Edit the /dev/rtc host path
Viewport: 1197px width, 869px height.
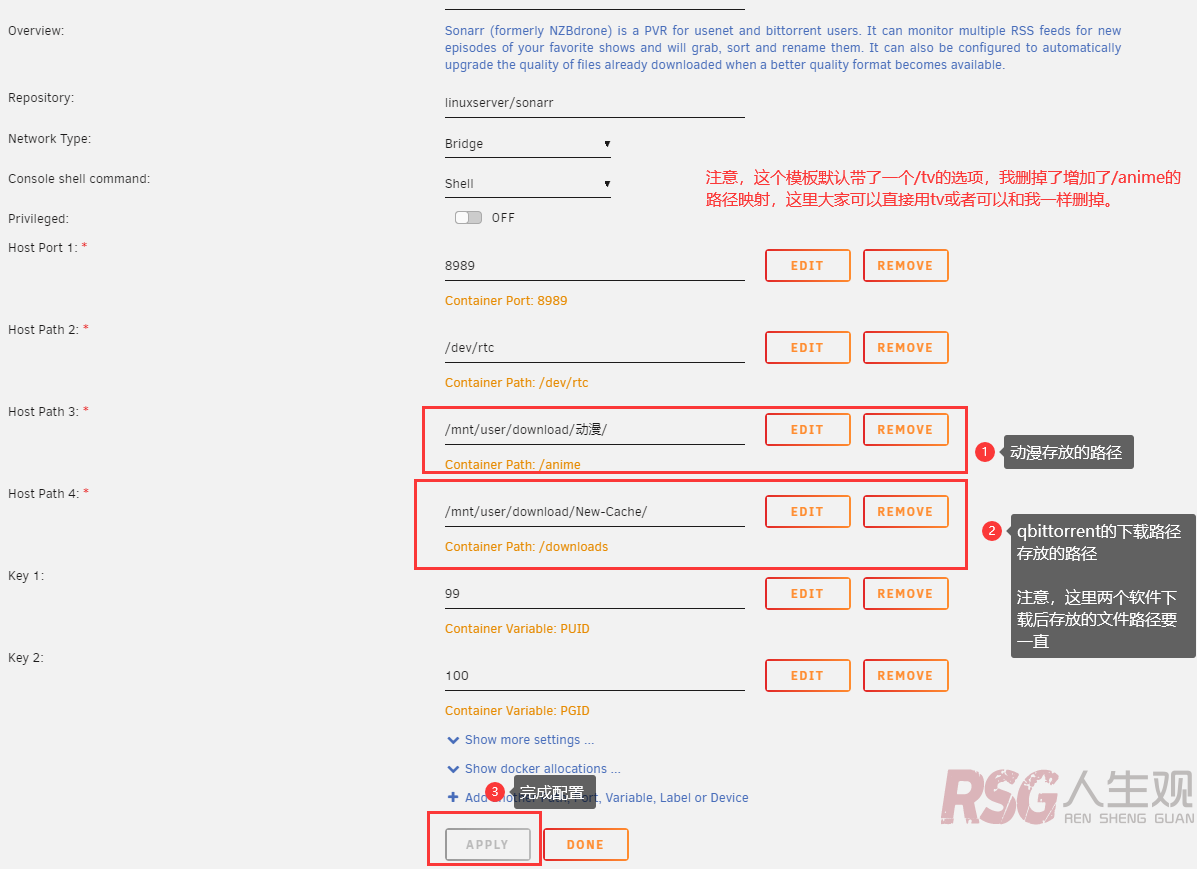pyautogui.click(x=808, y=347)
